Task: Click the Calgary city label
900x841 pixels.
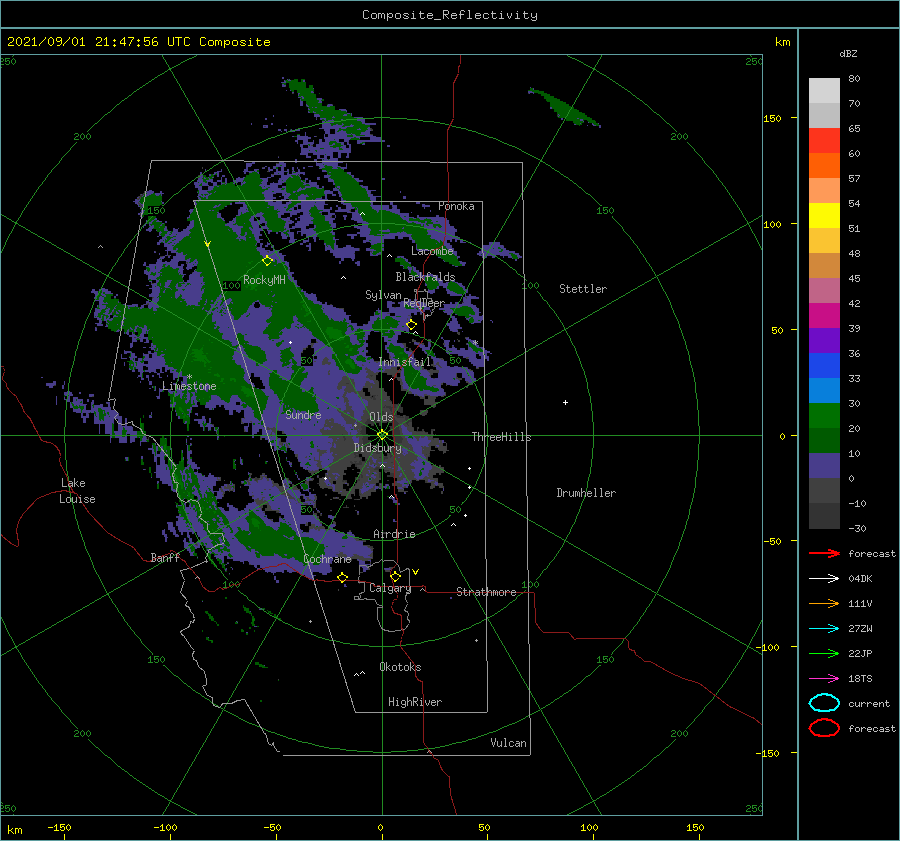Action: (390, 588)
